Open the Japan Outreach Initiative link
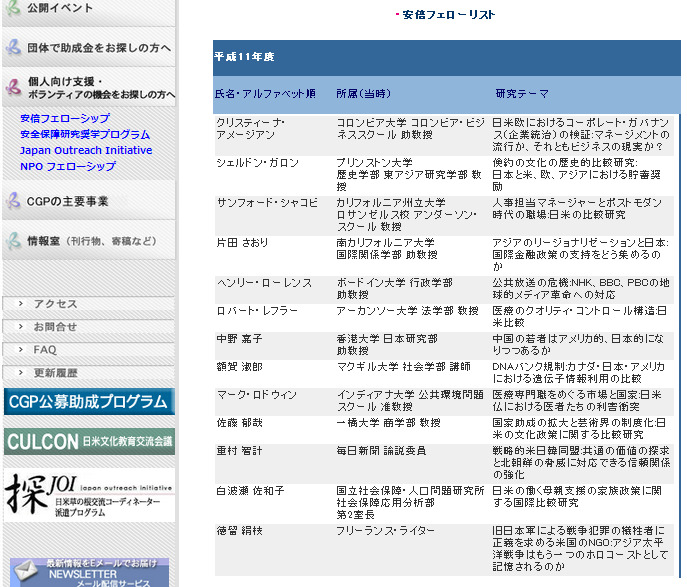This screenshot has width=687, height=587. point(86,150)
